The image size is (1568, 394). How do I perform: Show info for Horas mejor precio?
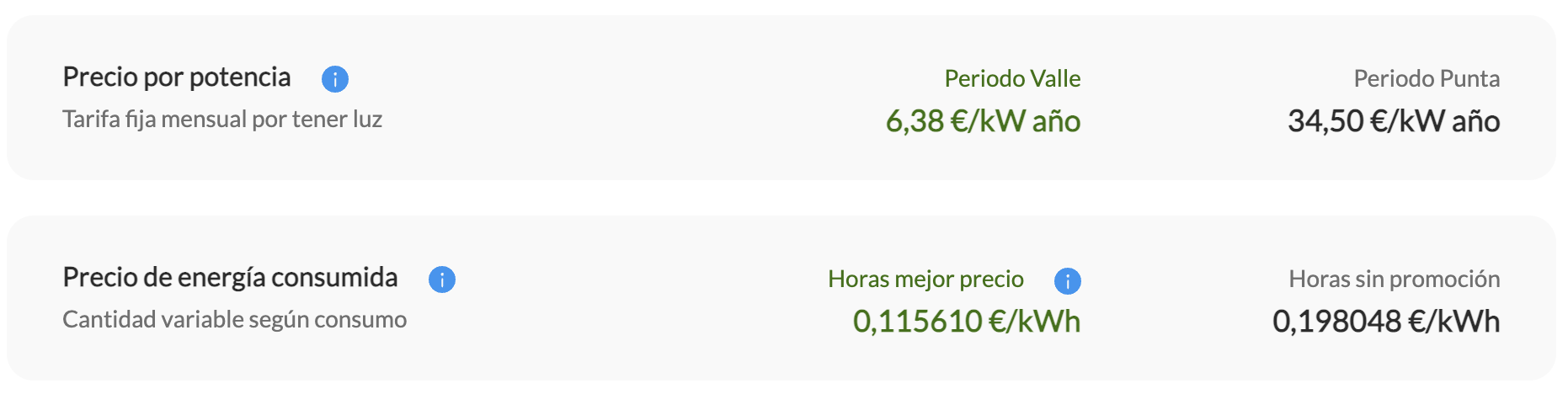click(1068, 281)
